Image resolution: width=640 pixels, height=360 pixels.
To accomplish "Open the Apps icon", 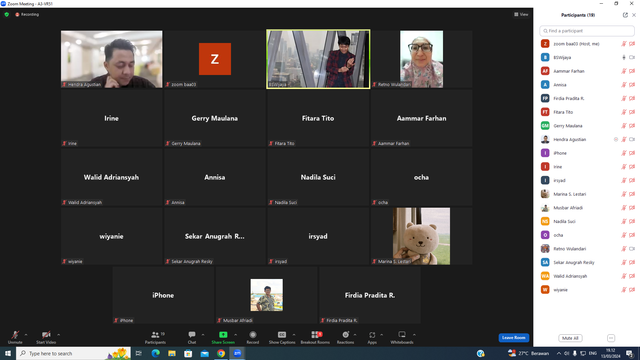I will click(x=372, y=335).
